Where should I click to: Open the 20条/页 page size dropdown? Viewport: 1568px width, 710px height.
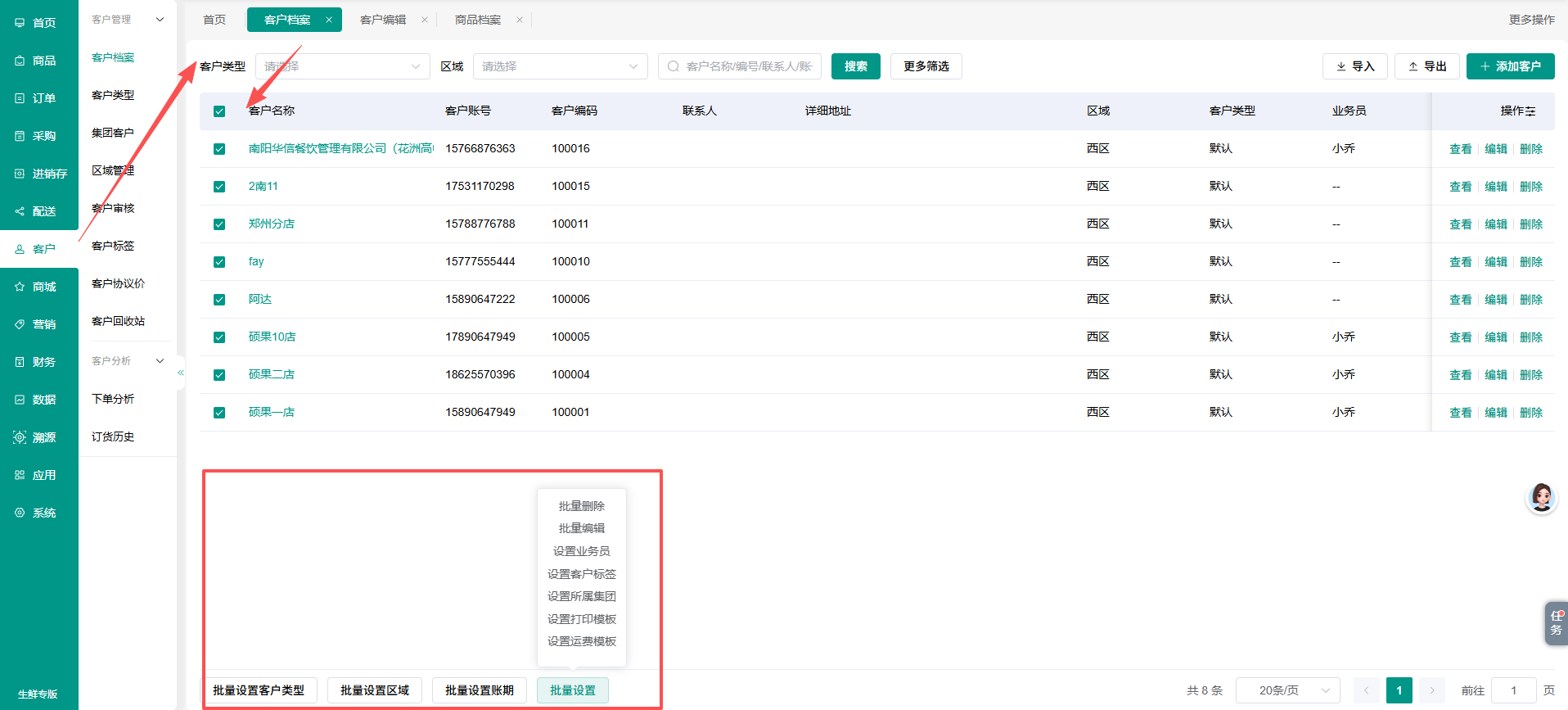click(x=1288, y=690)
